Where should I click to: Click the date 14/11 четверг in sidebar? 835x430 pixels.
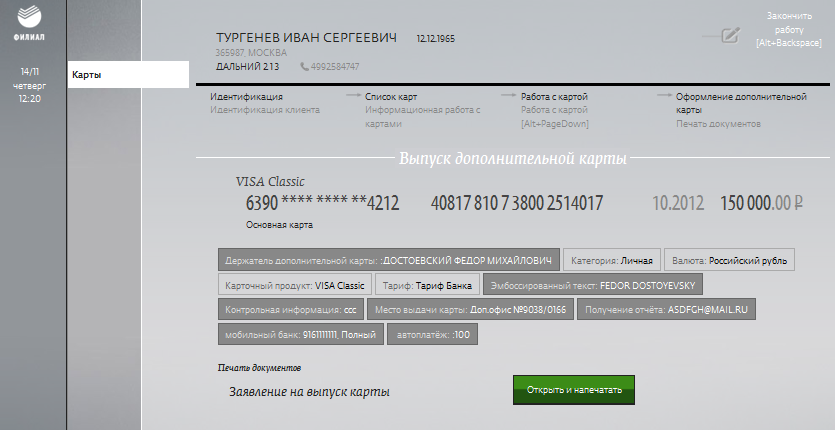[30, 78]
